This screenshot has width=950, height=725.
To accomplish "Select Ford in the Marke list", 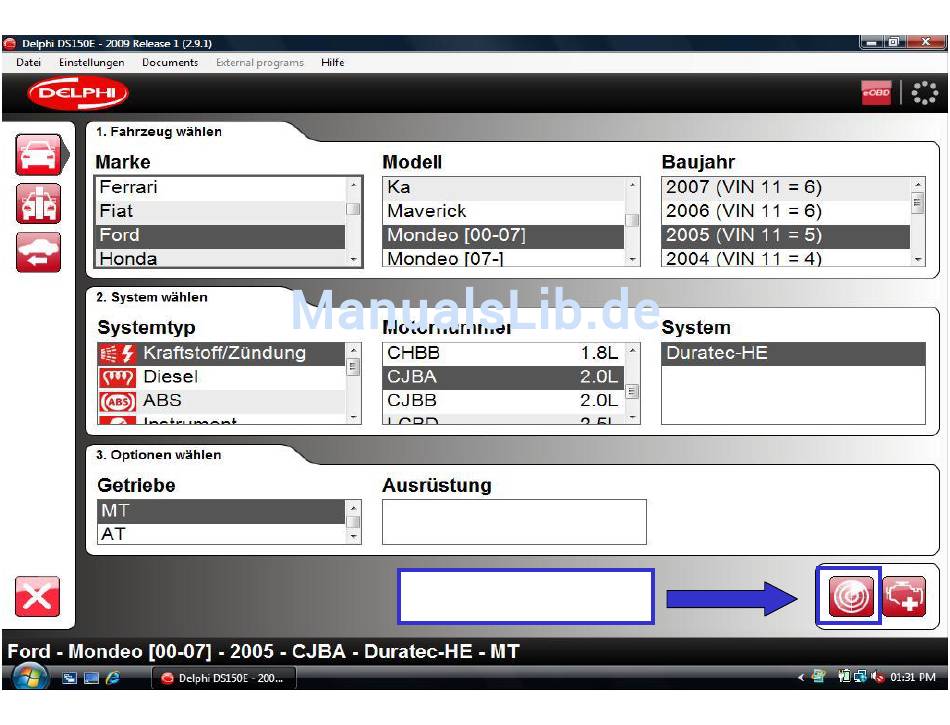I will point(220,236).
